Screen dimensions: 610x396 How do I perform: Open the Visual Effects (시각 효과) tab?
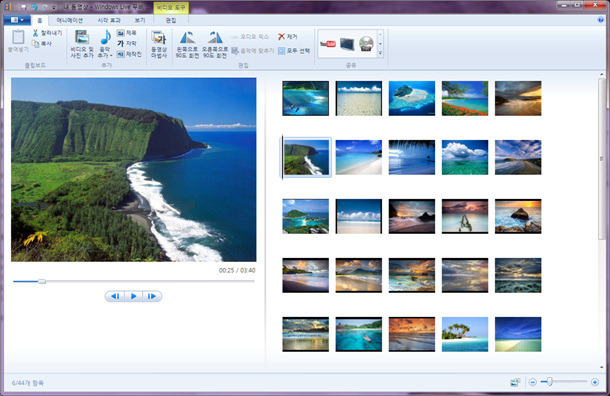click(109, 20)
